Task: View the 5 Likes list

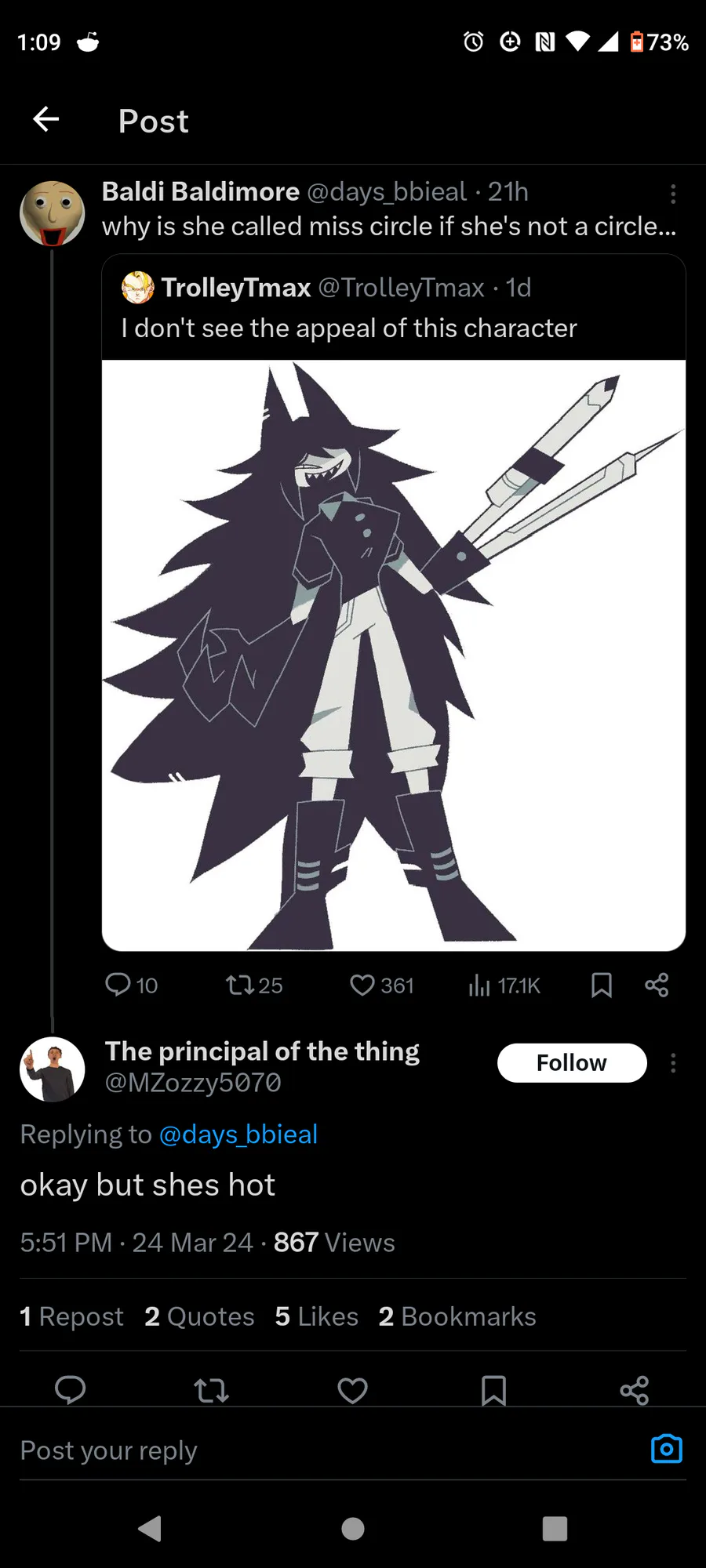Action: [316, 1316]
